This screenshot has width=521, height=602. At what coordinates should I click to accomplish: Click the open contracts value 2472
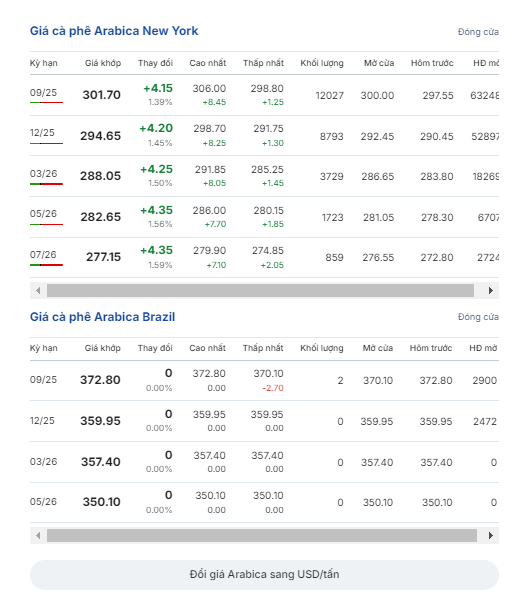(485, 422)
